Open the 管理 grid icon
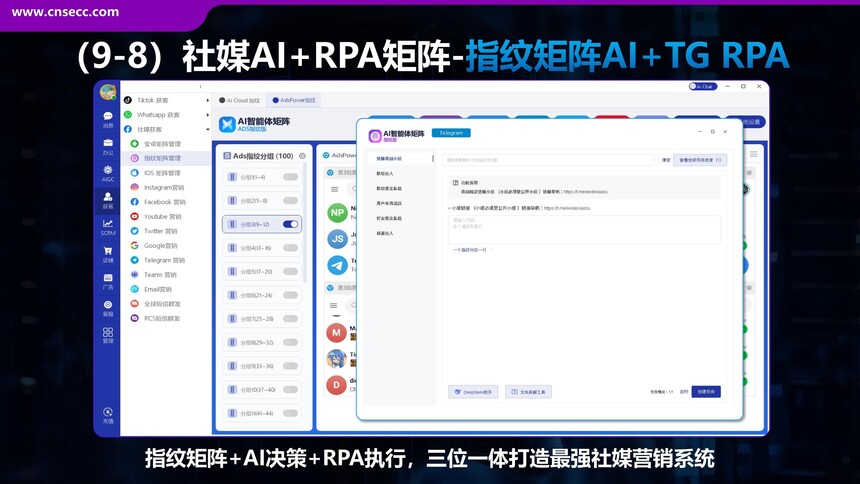The image size is (860, 484). pos(108,335)
